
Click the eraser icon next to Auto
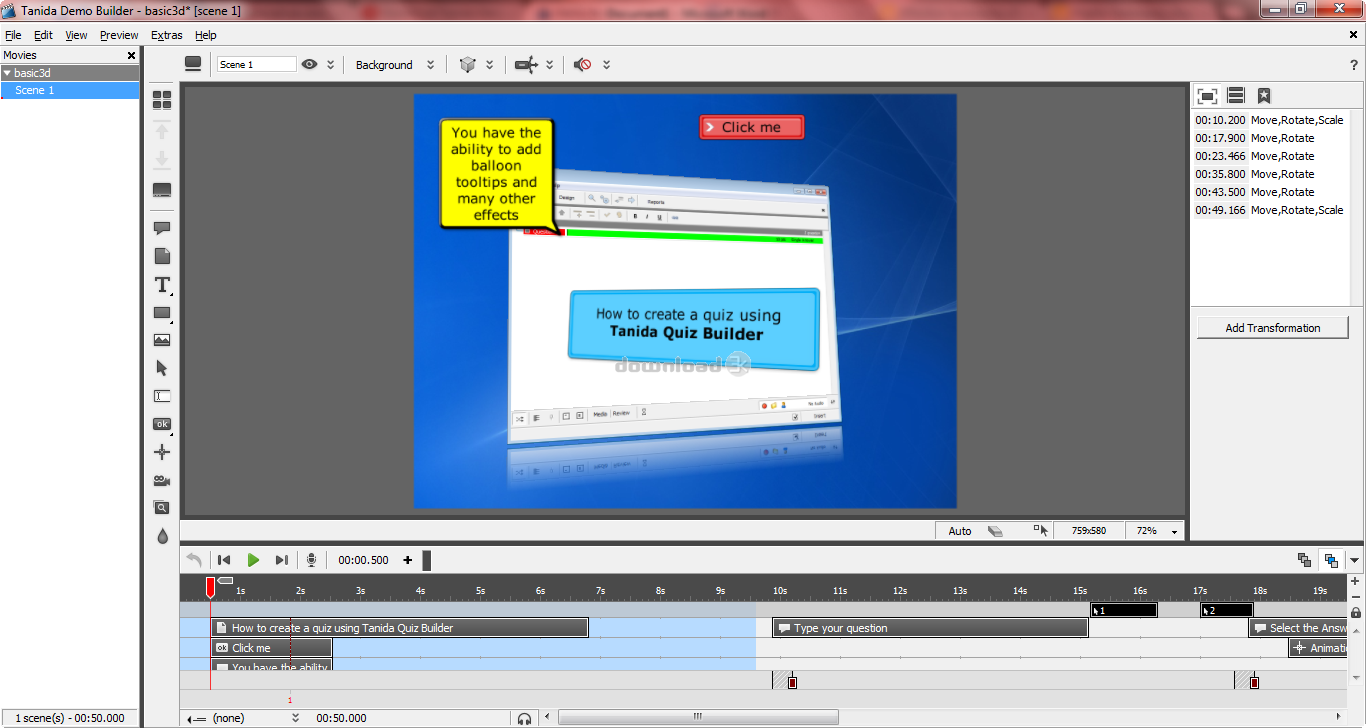coord(995,531)
